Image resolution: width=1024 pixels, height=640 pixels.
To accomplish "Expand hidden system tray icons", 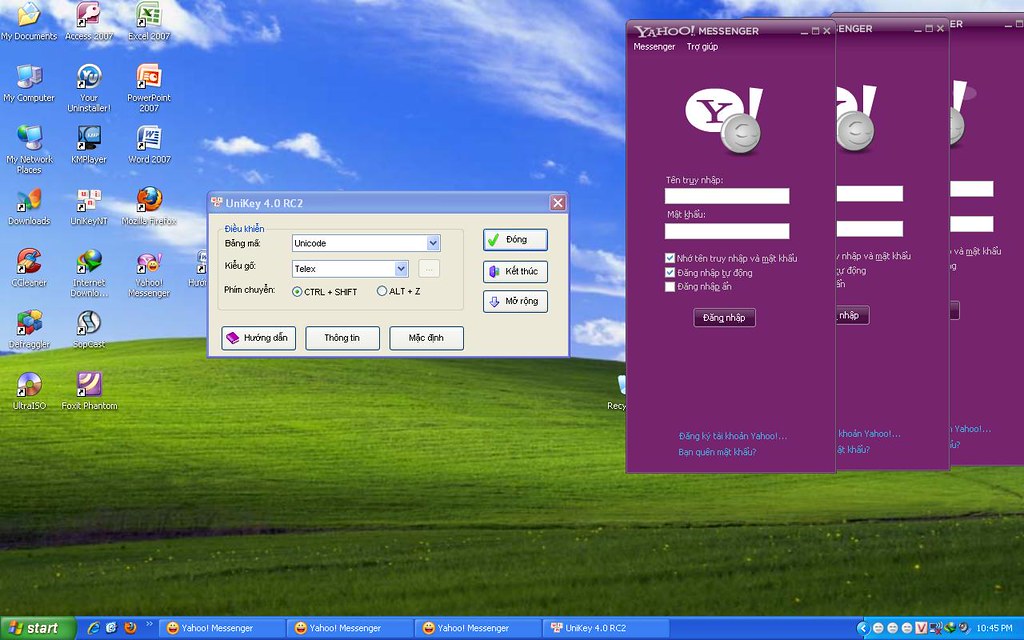I will [863, 628].
